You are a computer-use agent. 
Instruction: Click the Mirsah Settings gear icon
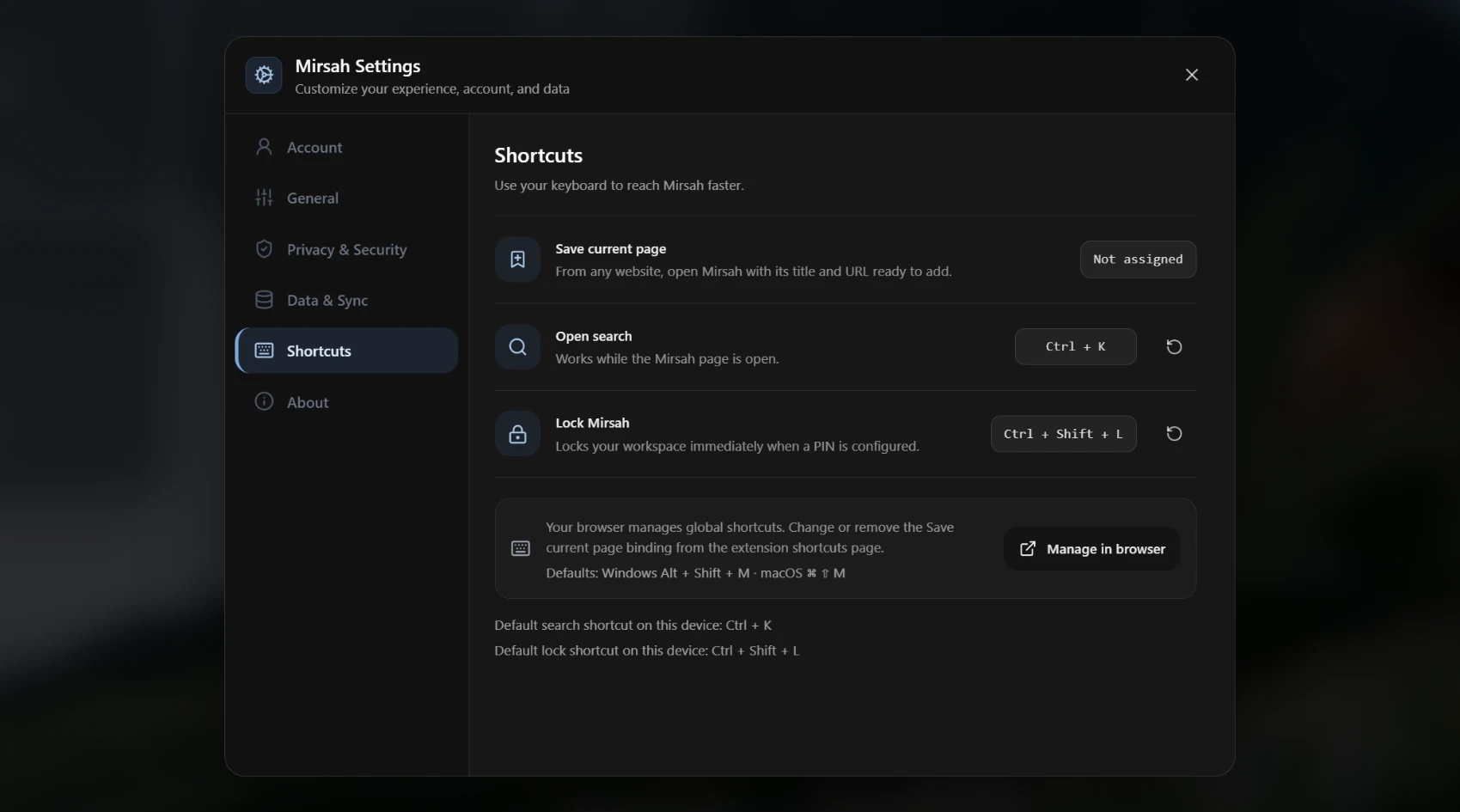tap(264, 76)
